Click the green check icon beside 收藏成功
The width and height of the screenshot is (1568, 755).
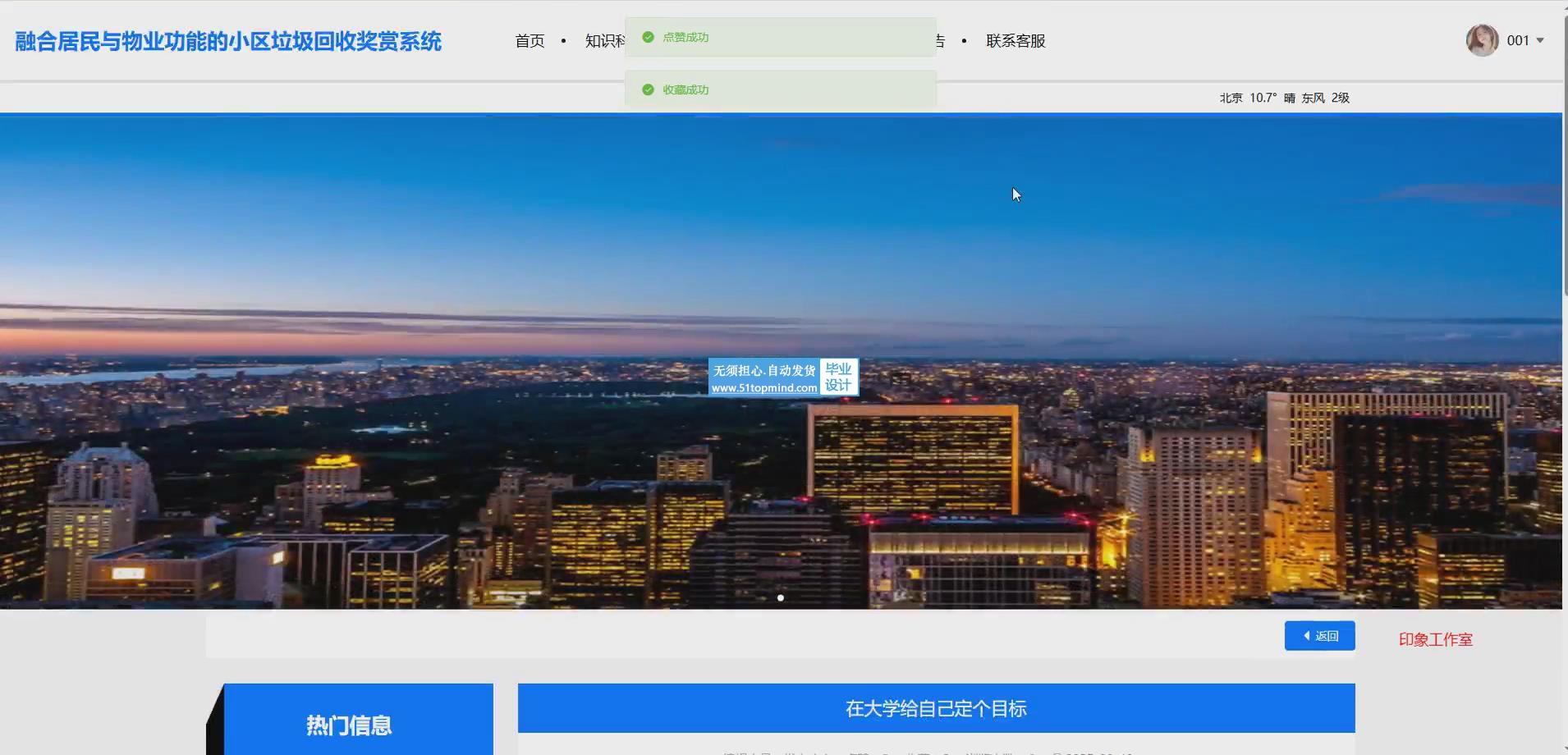click(648, 89)
